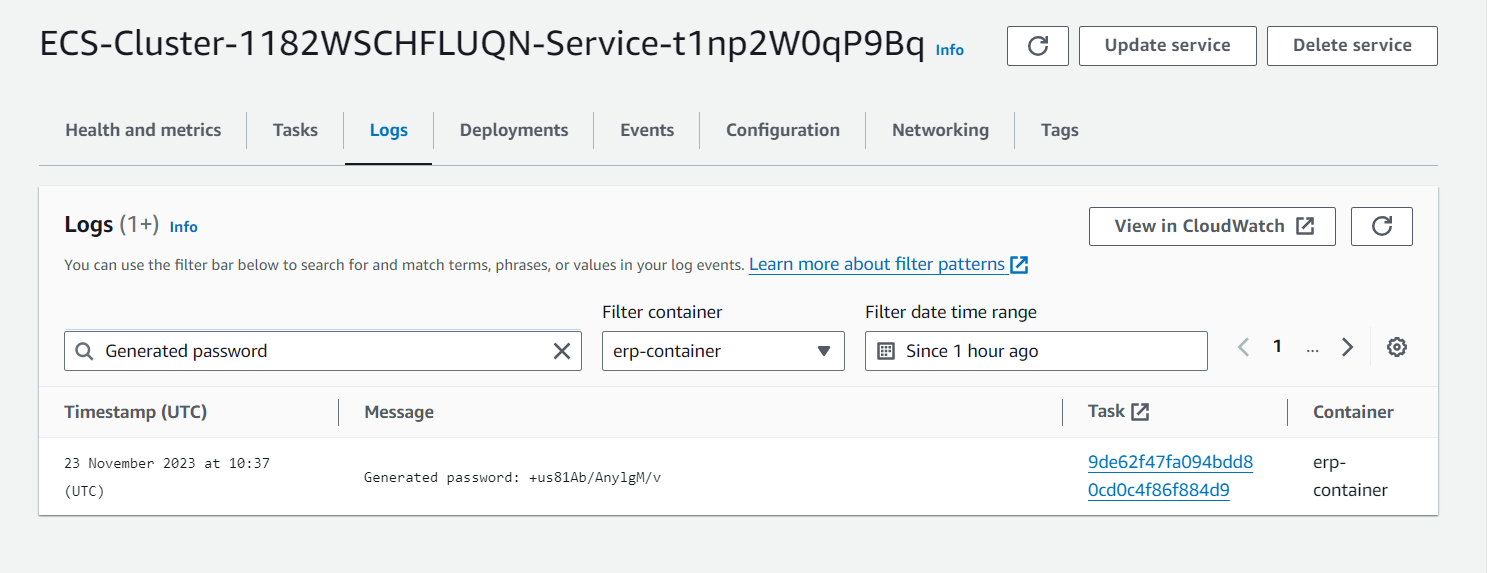Switch to the Tasks tab
Viewport: 1487px width, 573px height.
pos(295,130)
